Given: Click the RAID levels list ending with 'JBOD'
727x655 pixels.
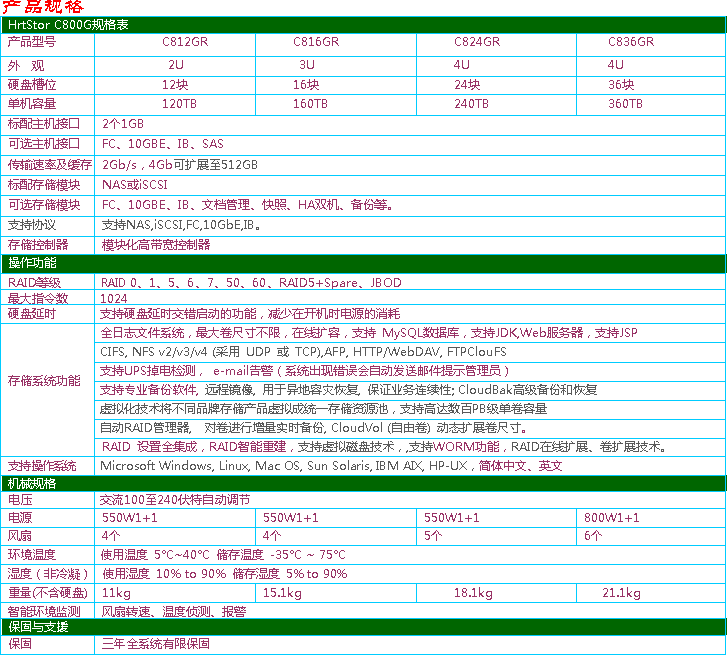Looking at the screenshot, I should coord(251,283).
